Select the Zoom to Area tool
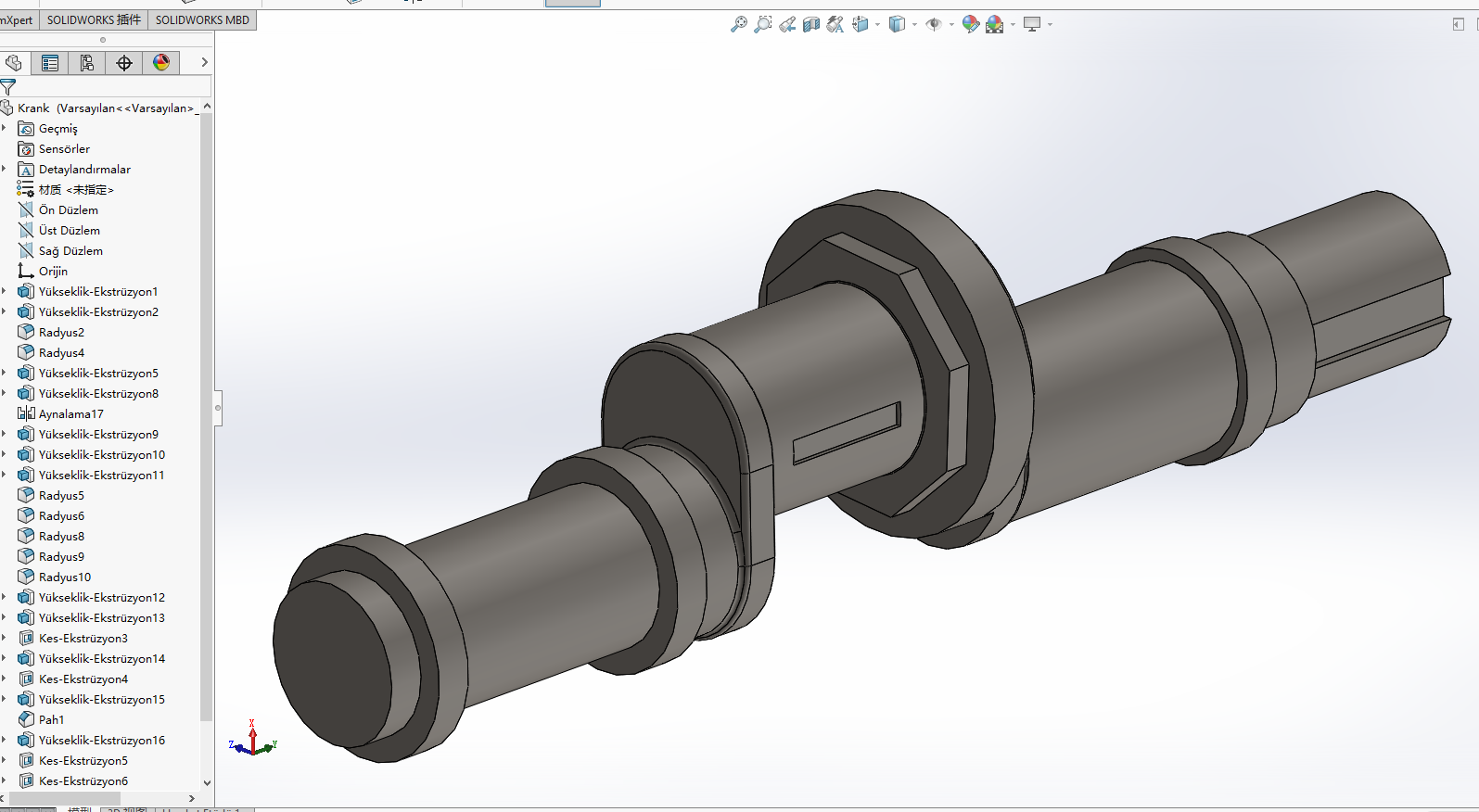Viewport: 1479px width, 812px height. point(763,25)
